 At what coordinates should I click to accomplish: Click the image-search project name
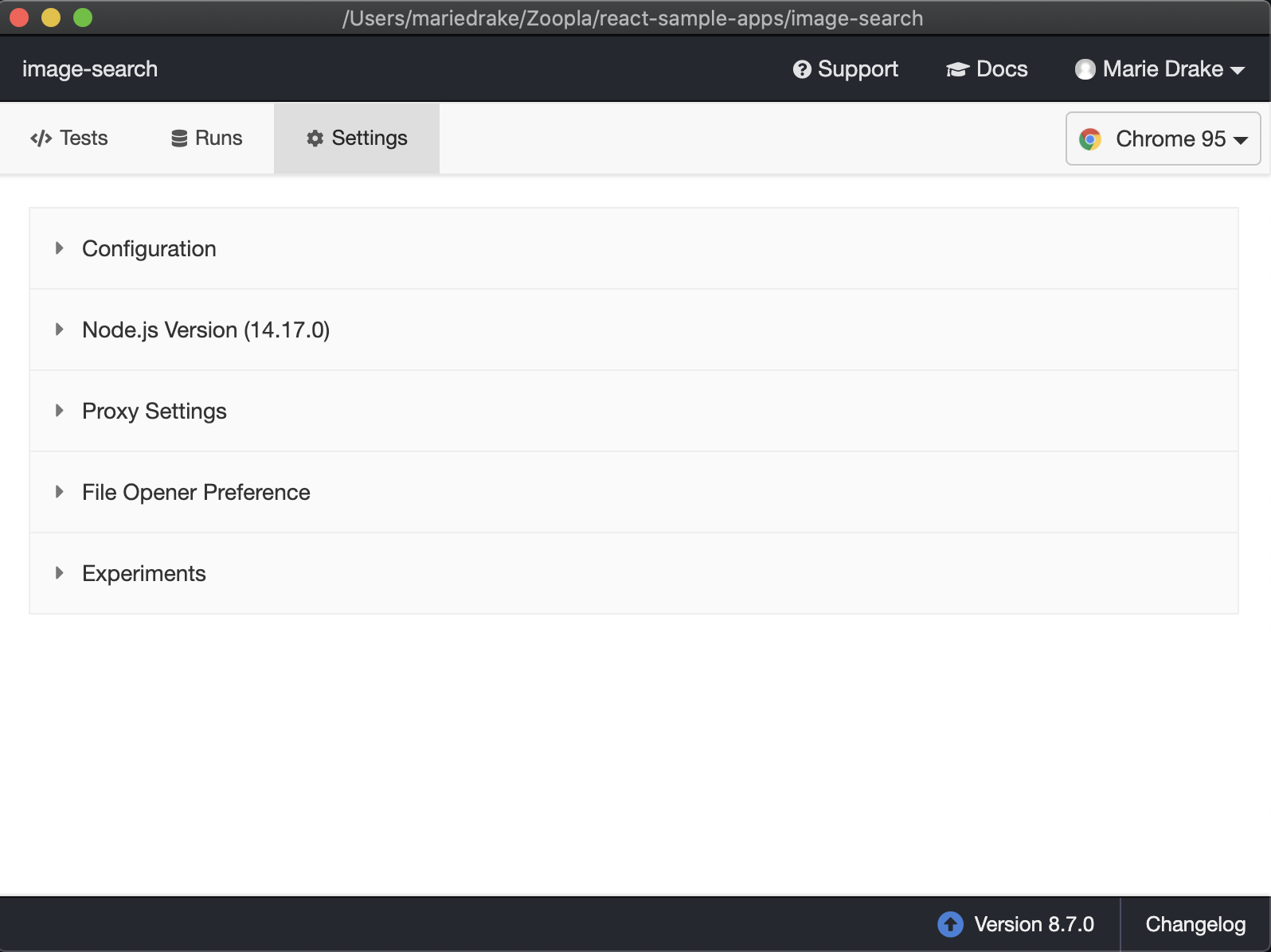point(90,69)
